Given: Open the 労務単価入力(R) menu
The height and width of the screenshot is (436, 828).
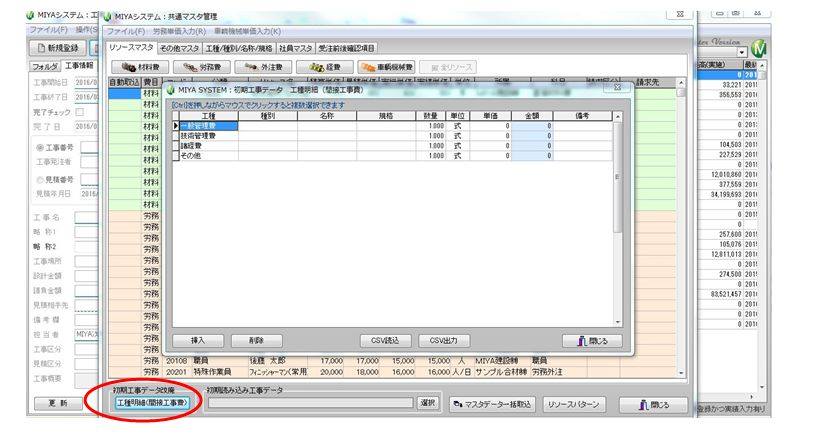Looking at the screenshot, I should pyautogui.click(x=180, y=32).
